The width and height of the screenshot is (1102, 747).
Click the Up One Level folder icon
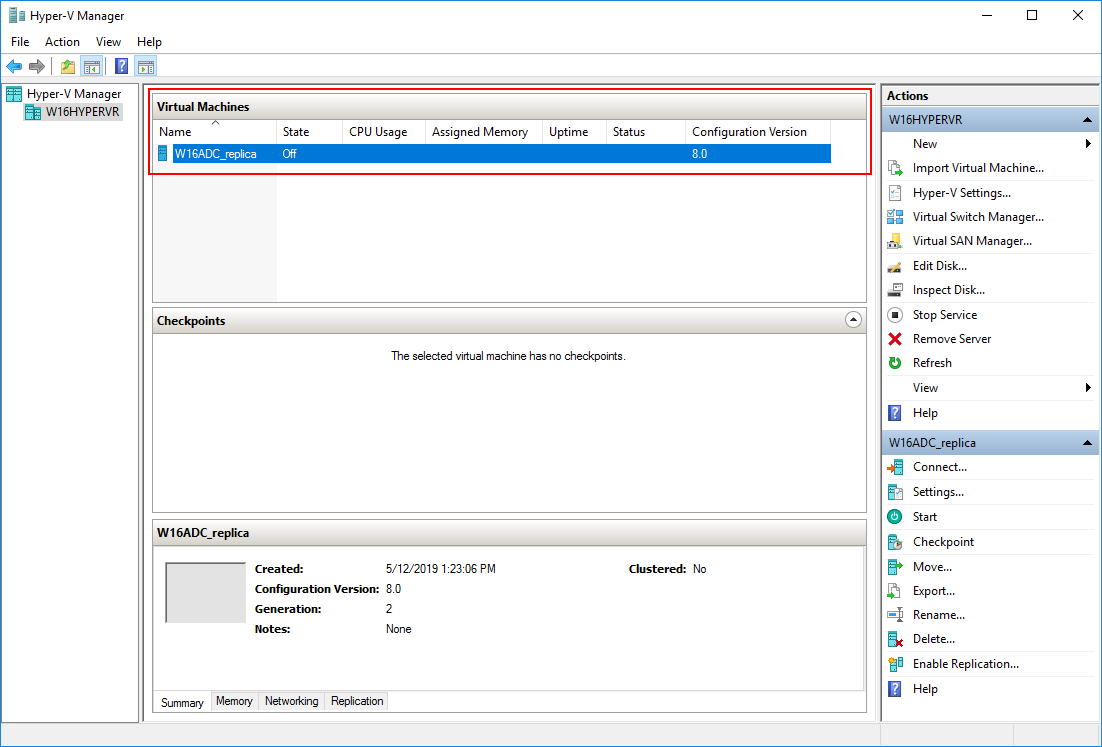tap(67, 67)
